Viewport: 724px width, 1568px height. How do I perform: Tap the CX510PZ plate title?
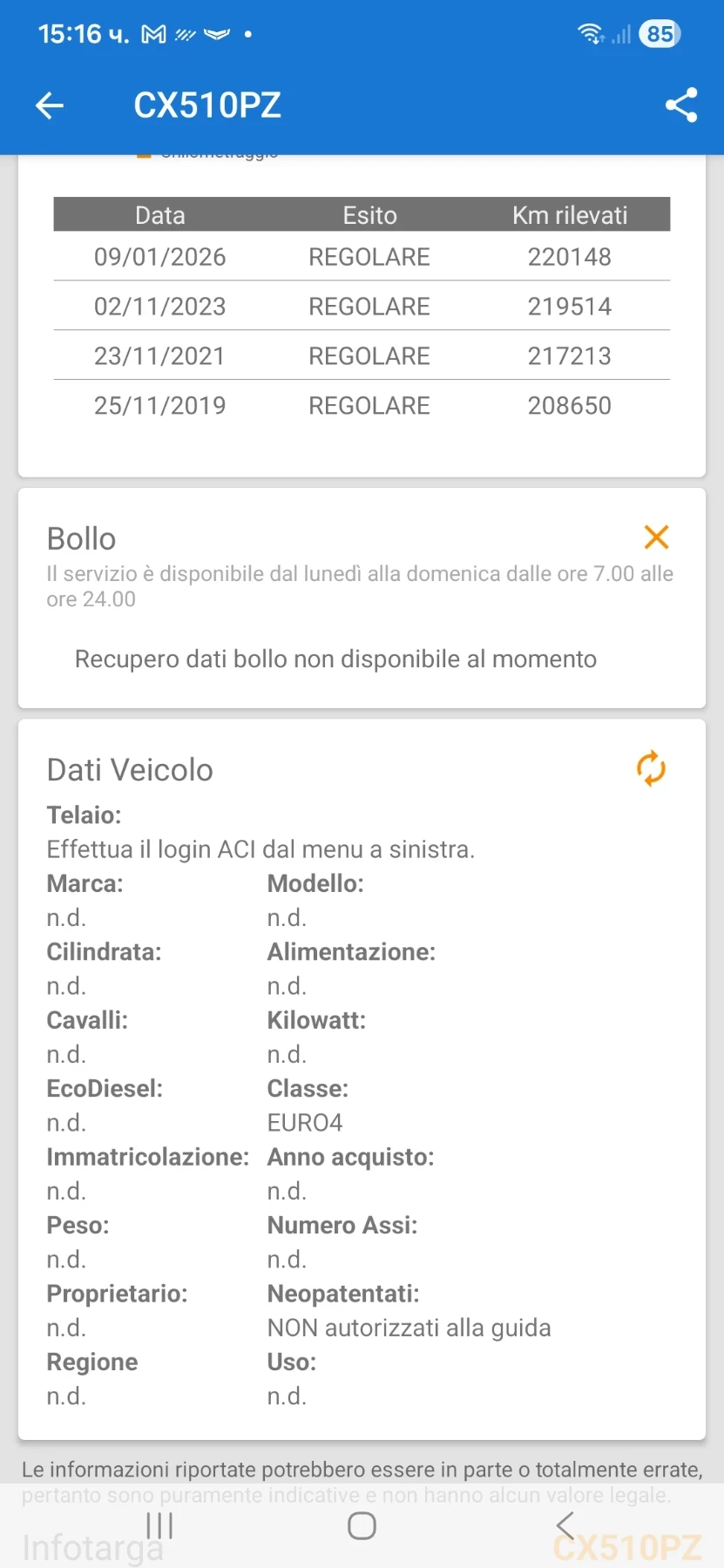[x=207, y=105]
